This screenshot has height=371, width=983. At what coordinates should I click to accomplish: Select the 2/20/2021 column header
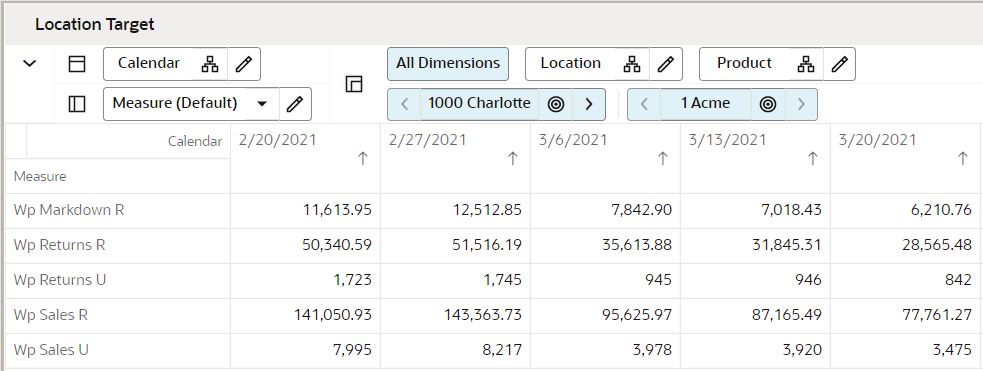pyautogui.click(x=305, y=159)
